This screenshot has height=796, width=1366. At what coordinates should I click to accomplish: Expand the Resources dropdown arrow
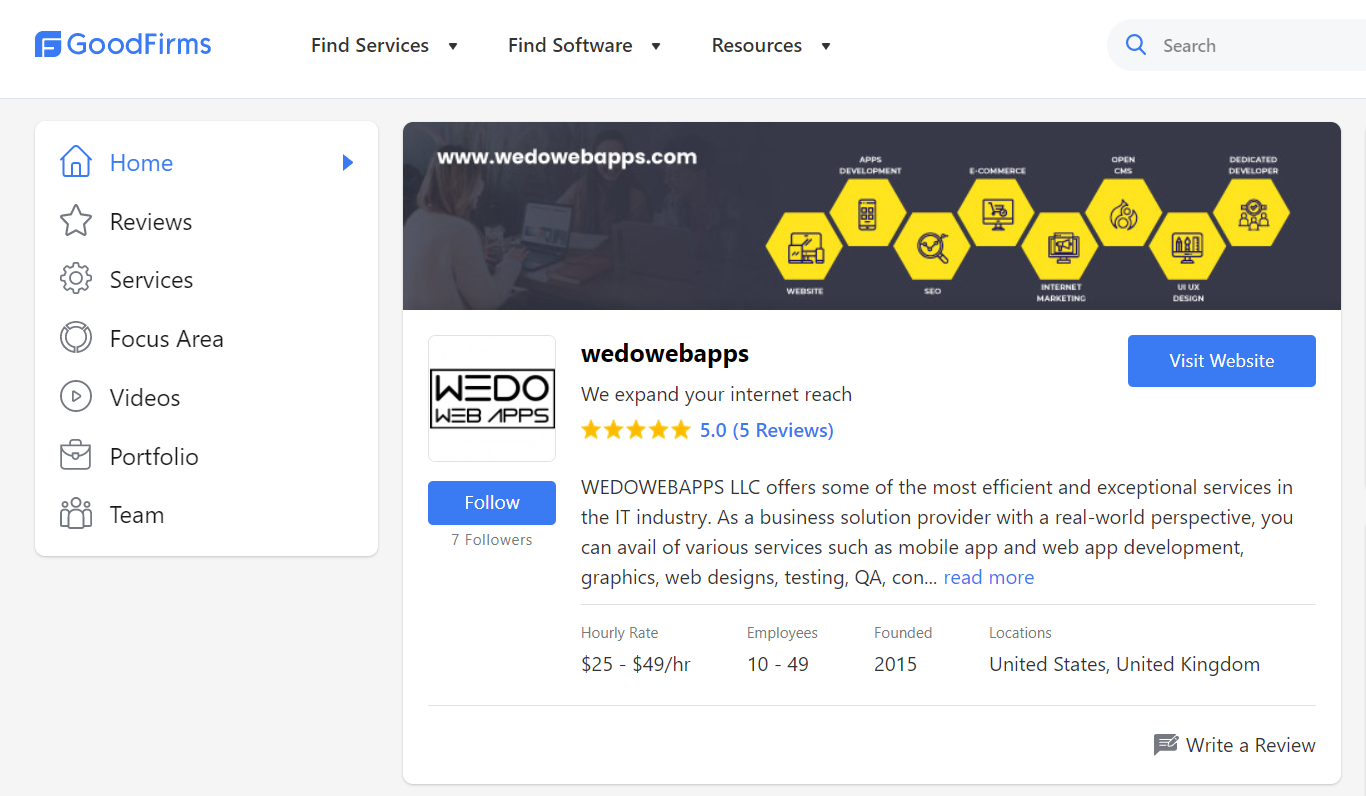[826, 46]
